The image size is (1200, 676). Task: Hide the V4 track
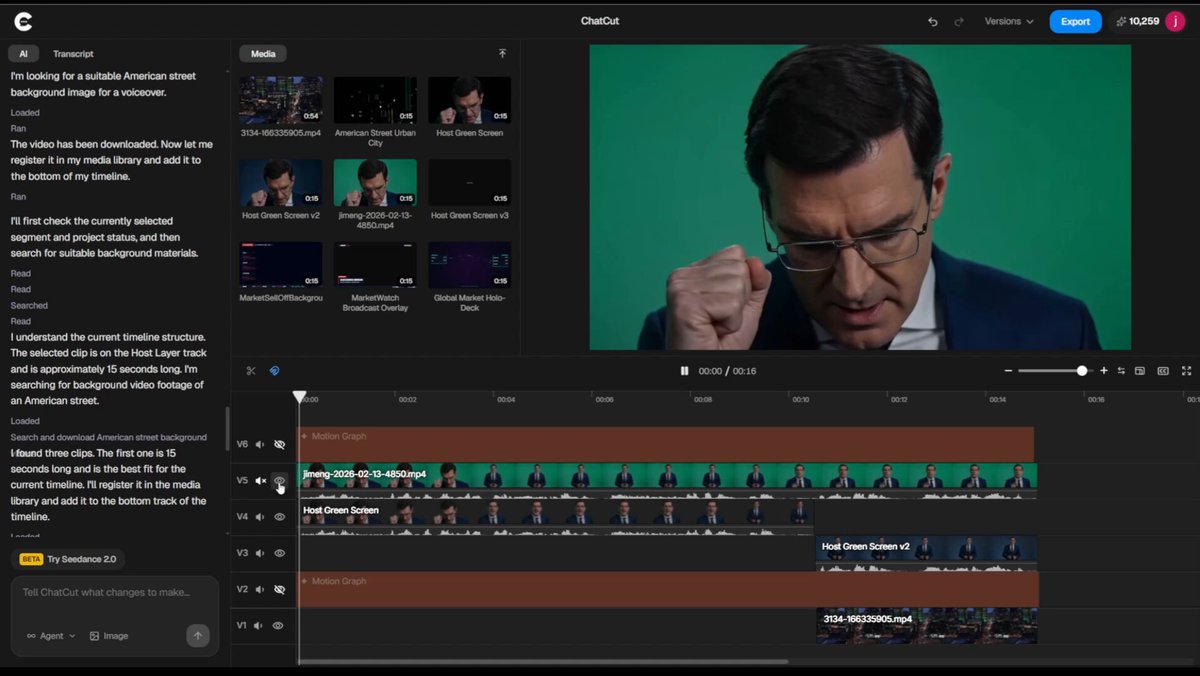(280, 517)
